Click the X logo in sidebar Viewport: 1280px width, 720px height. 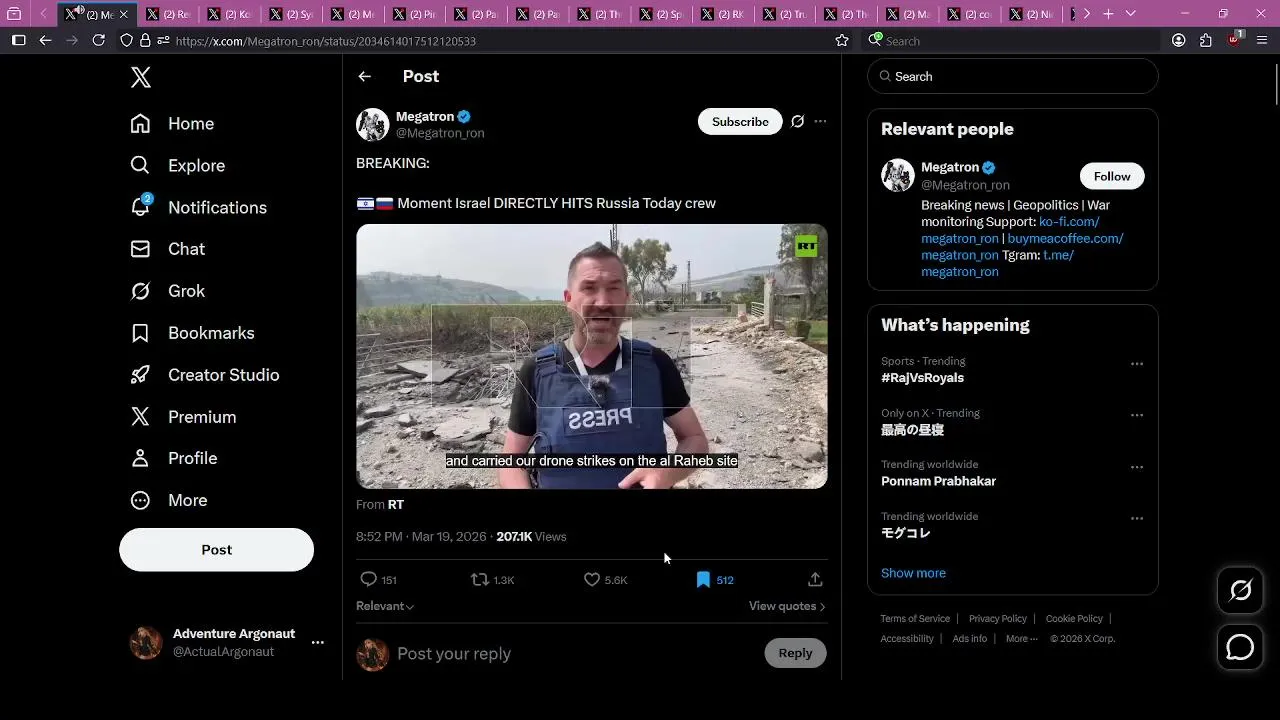(141, 78)
